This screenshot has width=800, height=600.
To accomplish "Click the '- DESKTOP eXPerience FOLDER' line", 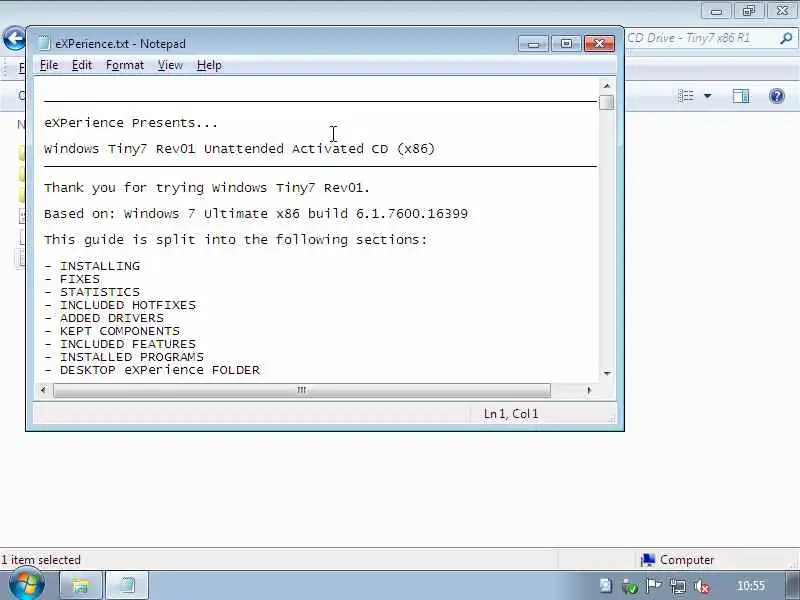I will click(x=152, y=370).
